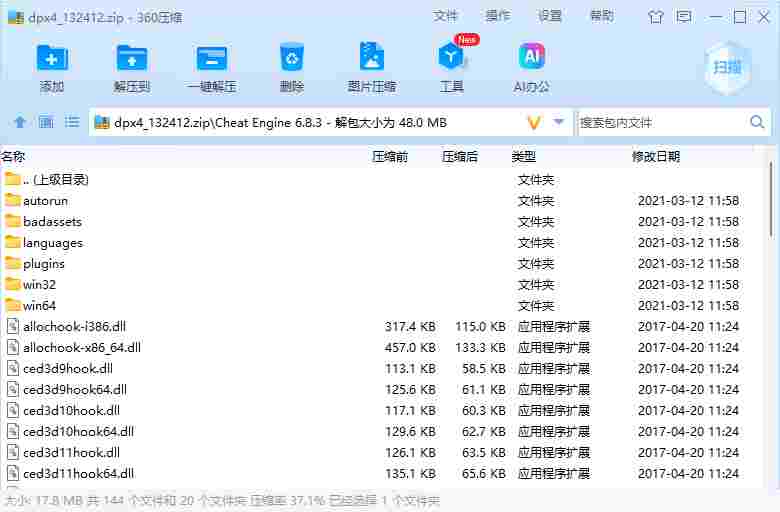Click the 解压到 (Extract to) icon
780x512 pixels.
(x=132, y=58)
